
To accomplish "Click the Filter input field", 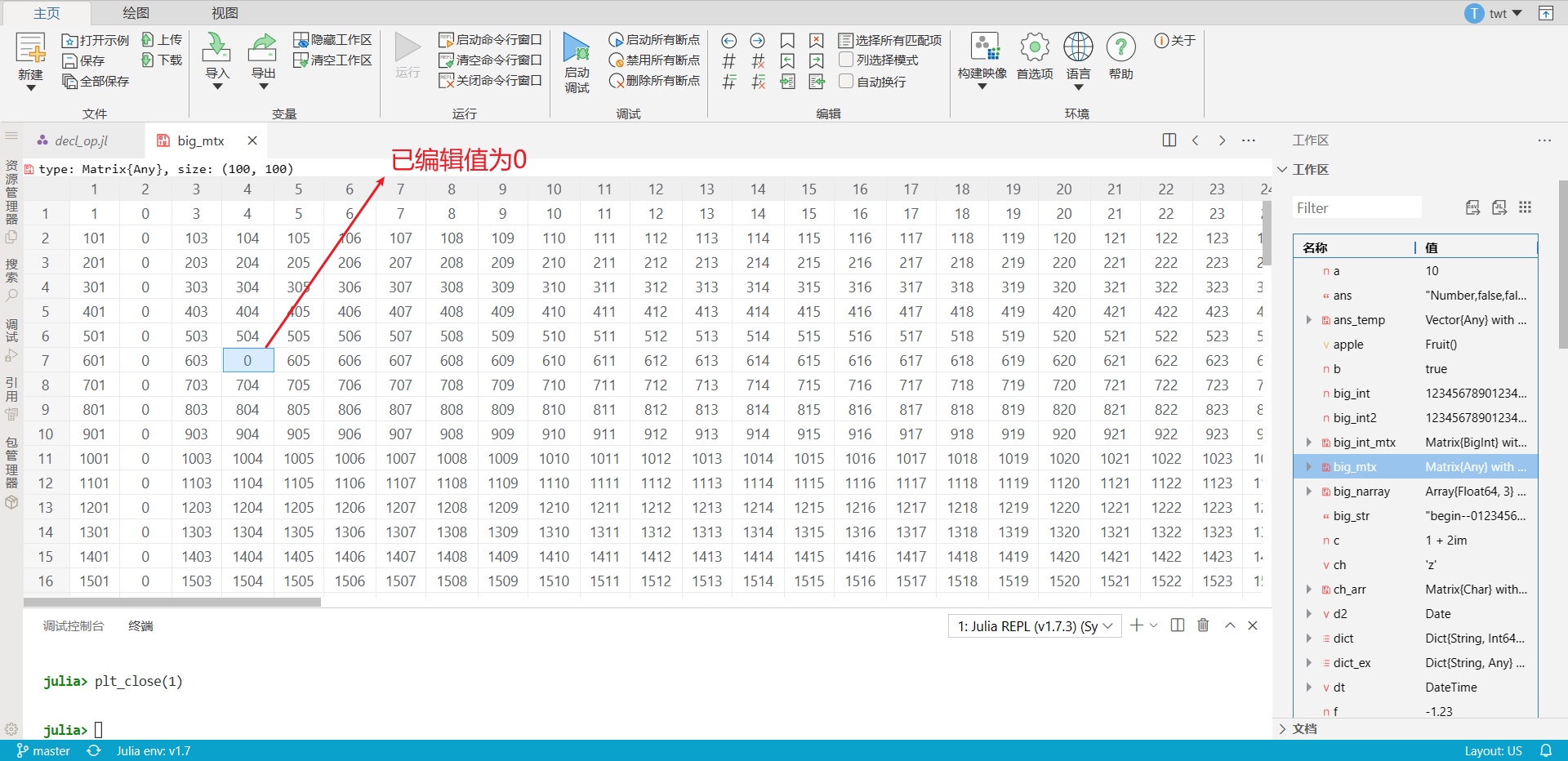I will pos(1356,208).
